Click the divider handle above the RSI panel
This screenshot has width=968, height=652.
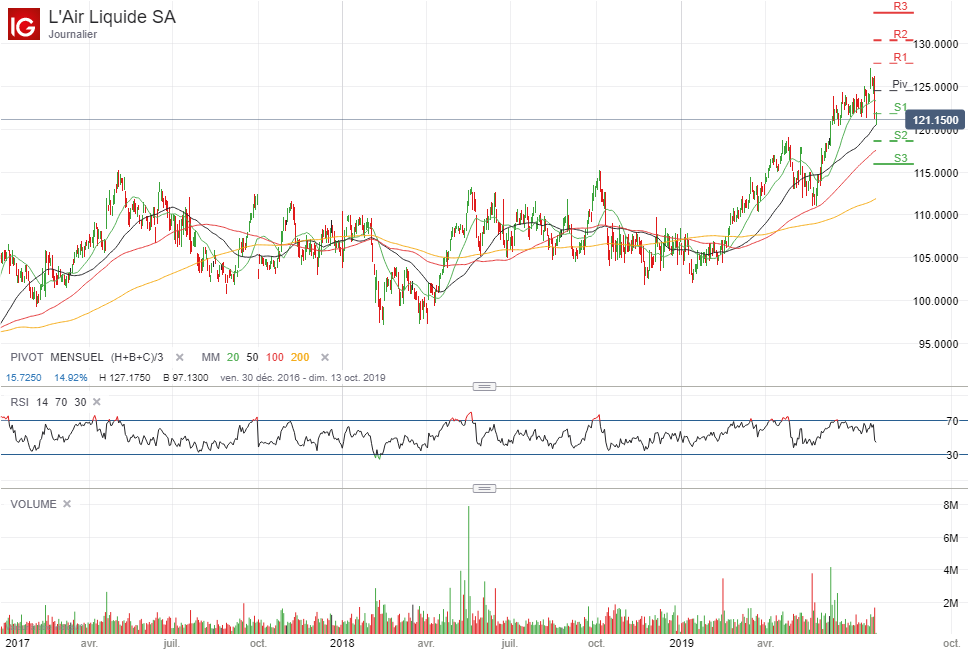[484, 387]
